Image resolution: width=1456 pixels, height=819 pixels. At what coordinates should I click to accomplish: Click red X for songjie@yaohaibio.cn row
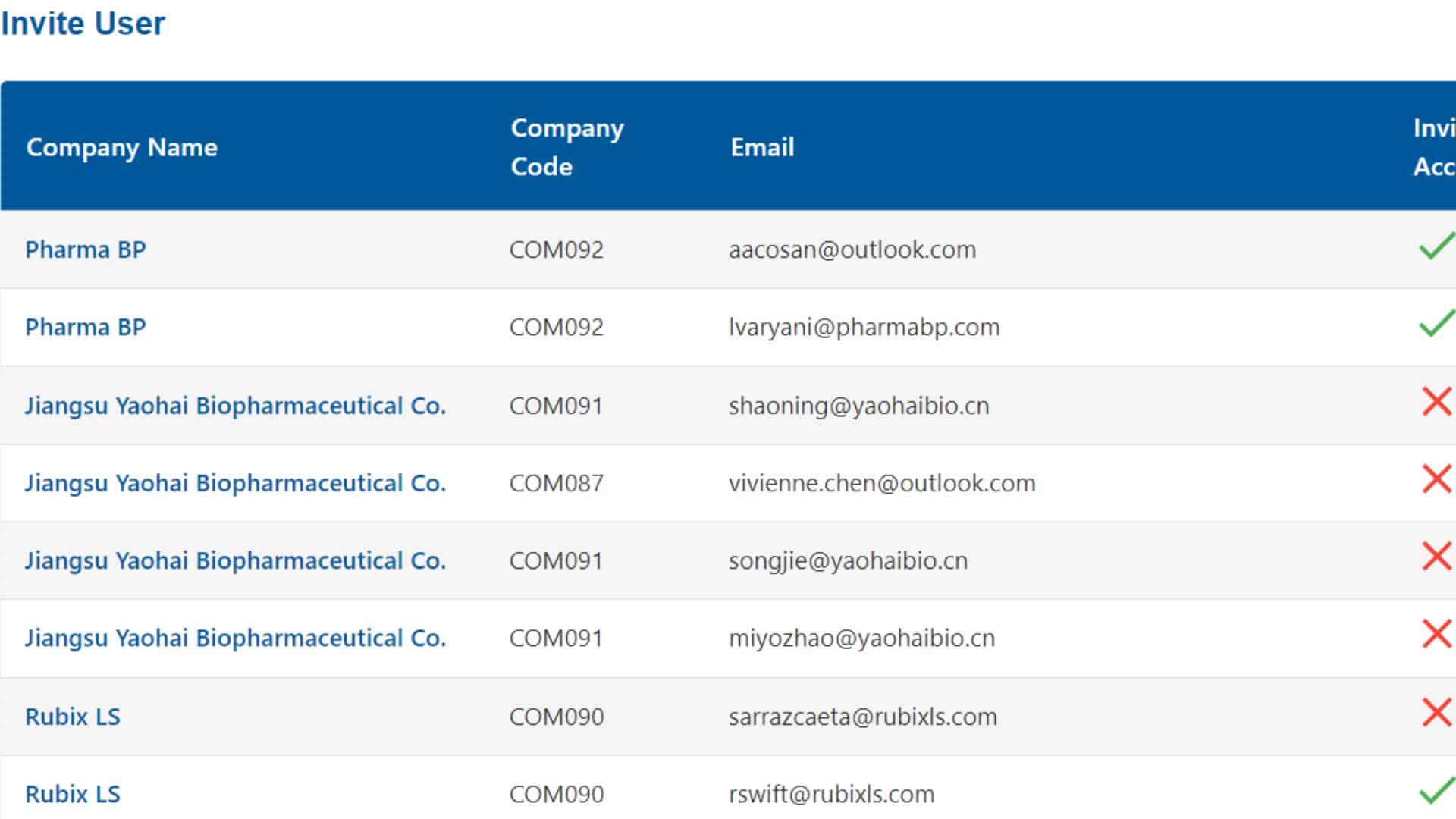tap(1437, 557)
